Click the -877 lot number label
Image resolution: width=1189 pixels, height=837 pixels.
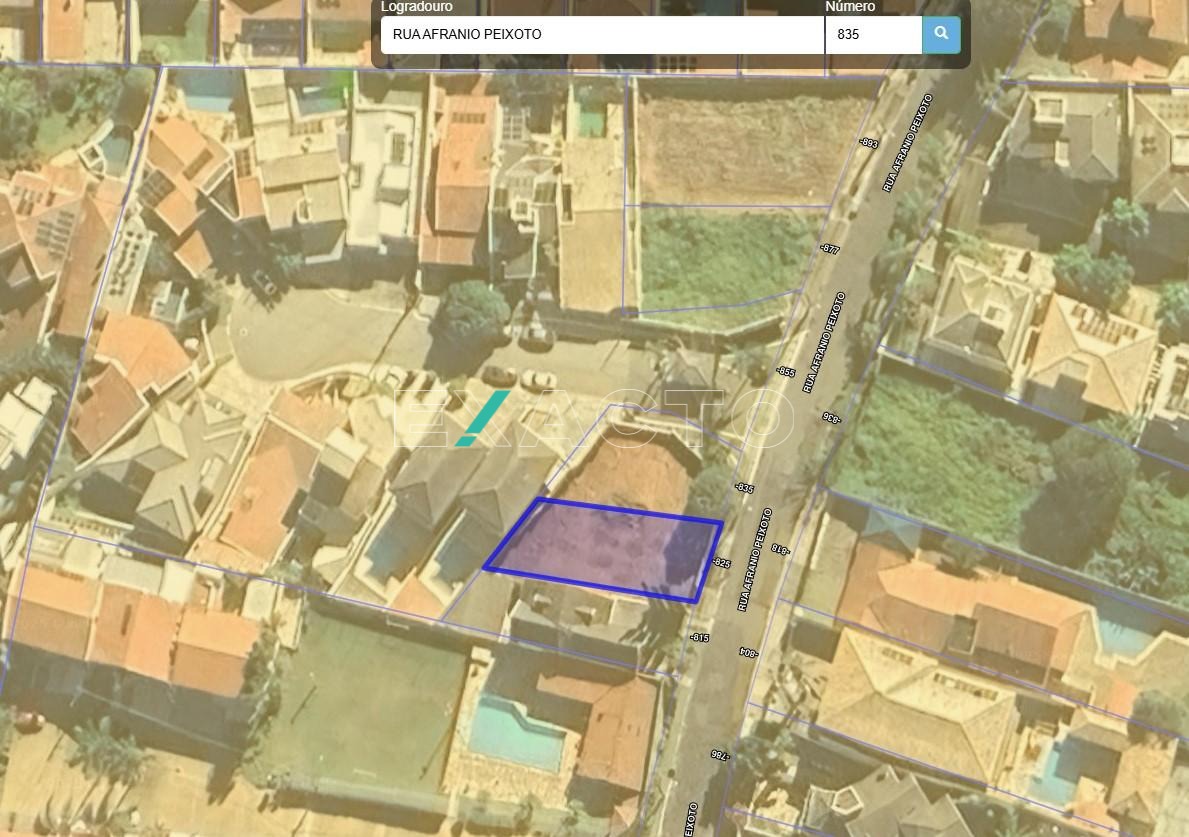pos(829,248)
